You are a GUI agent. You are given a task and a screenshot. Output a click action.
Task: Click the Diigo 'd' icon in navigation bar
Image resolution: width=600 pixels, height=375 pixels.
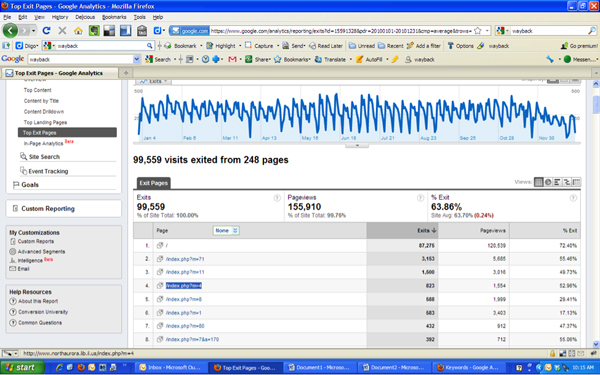(x=157, y=31)
